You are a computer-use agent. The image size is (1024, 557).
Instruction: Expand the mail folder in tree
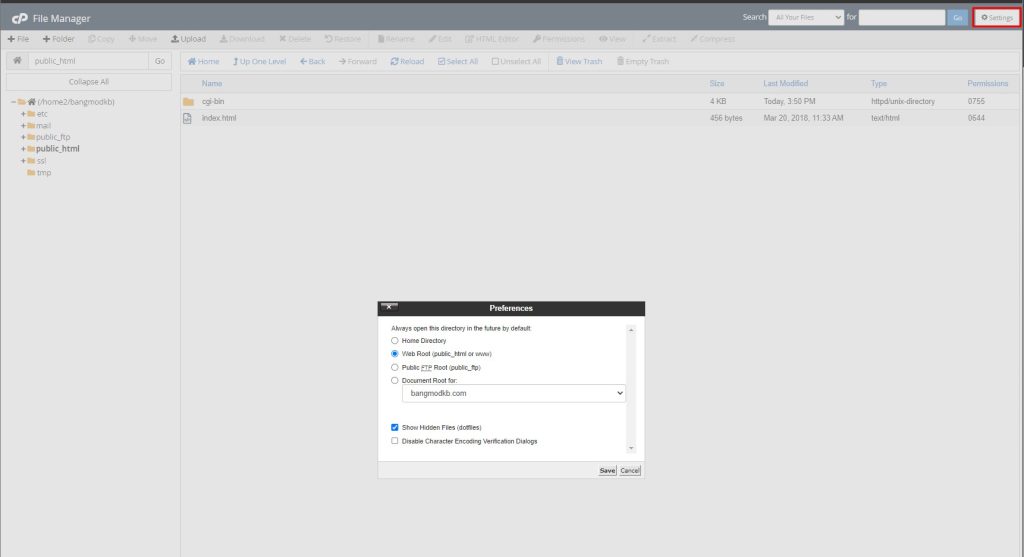(23, 125)
